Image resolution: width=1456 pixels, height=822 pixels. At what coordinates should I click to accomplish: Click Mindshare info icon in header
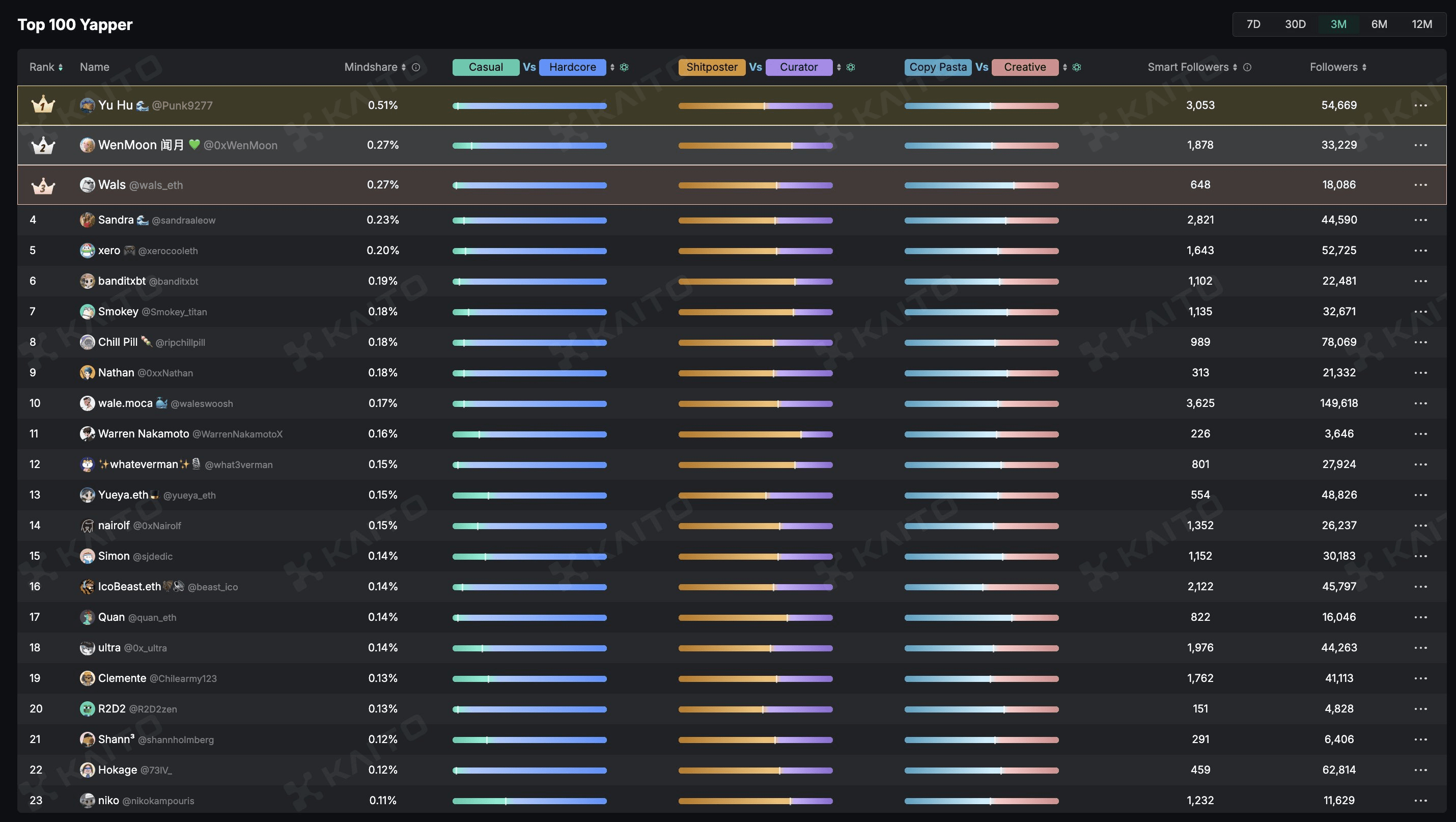(416, 67)
